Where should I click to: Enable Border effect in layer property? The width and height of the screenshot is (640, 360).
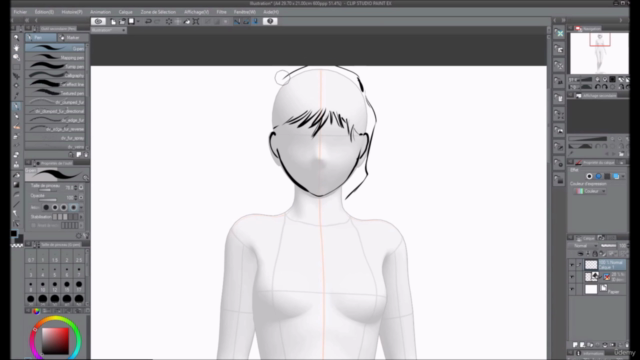tap(589, 176)
